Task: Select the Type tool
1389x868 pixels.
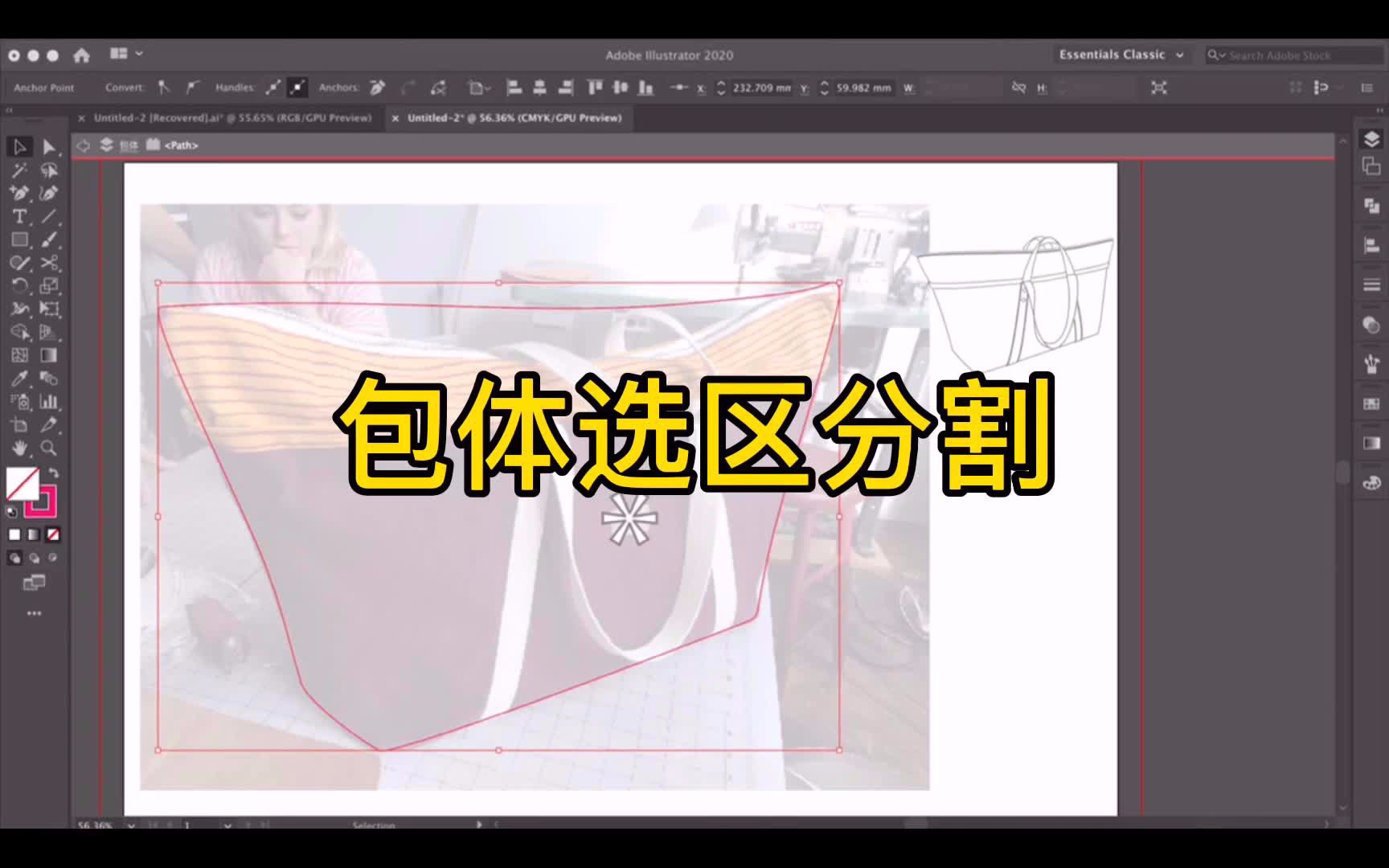Action: [20, 216]
